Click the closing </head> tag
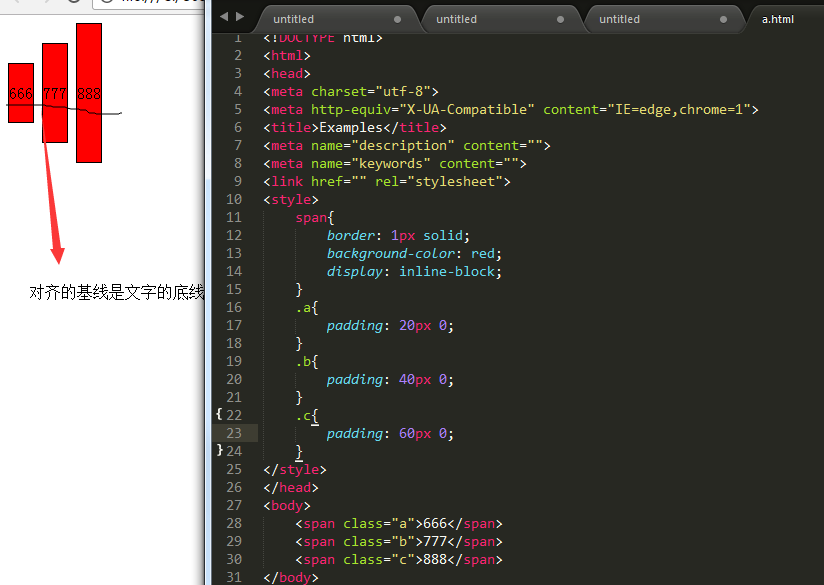The height and width of the screenshot is (585, 824). tap(291, 487)
